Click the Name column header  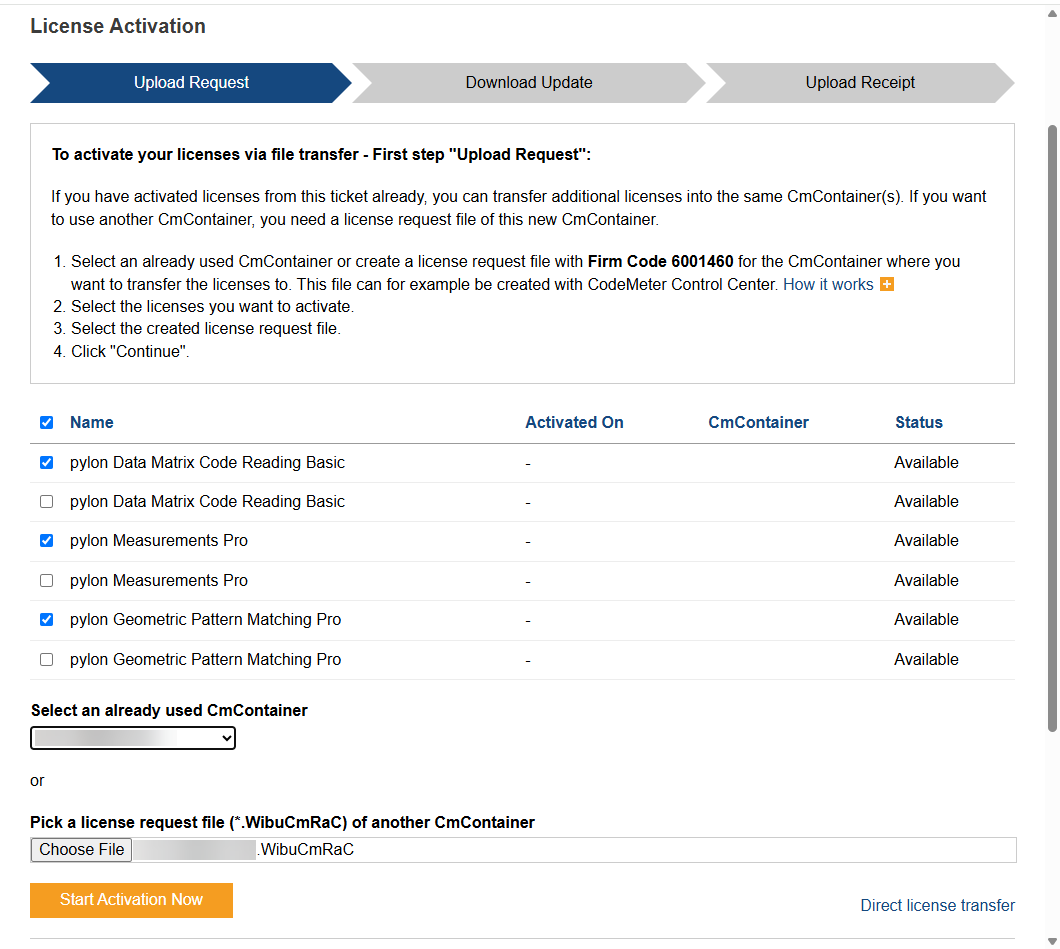click(x=91, y=422)
